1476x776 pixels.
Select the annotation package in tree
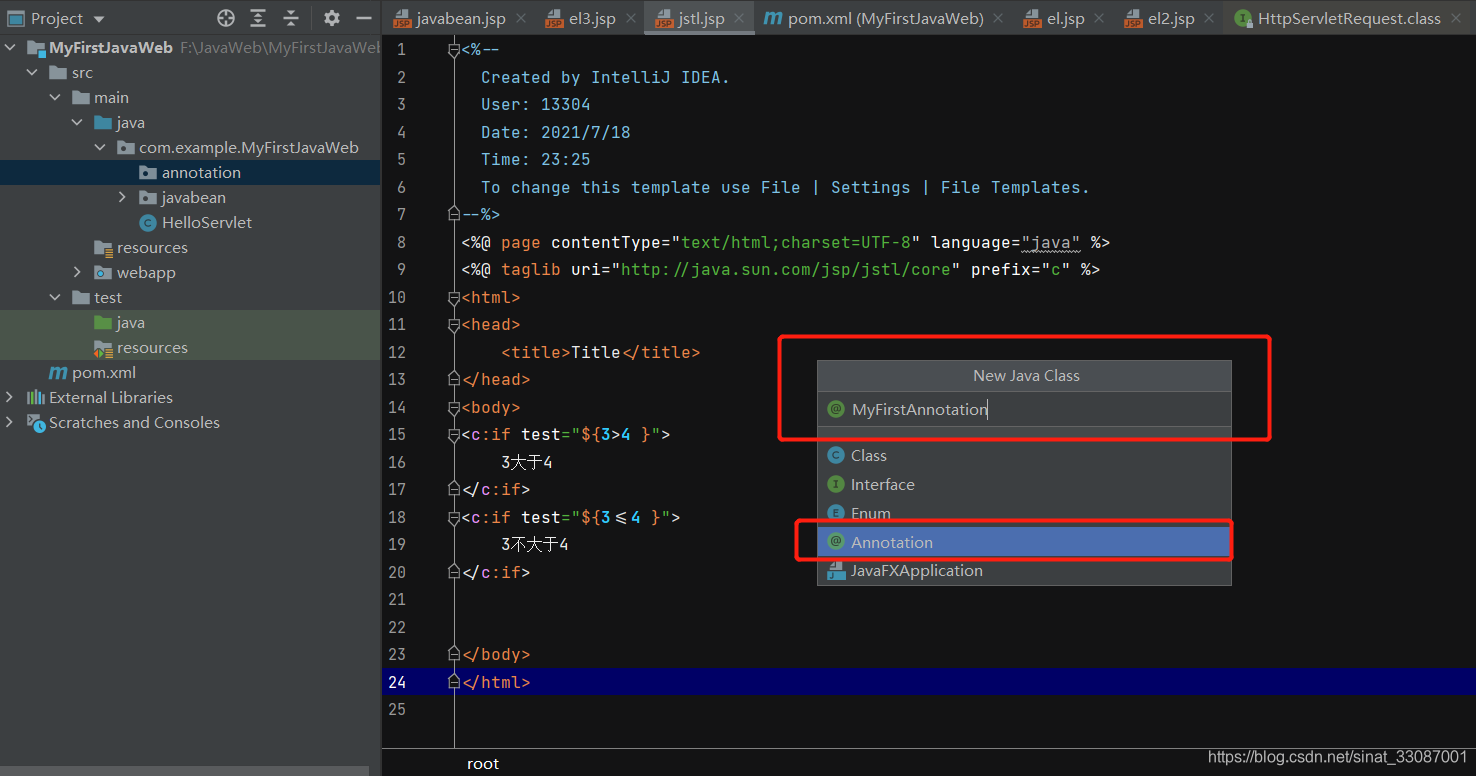tap(190, 172)
